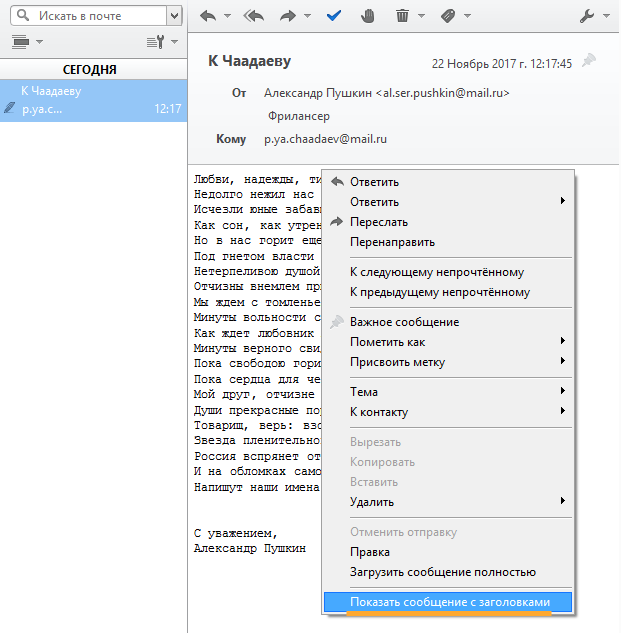Open the message list sort options dropdown

[160, 42]
